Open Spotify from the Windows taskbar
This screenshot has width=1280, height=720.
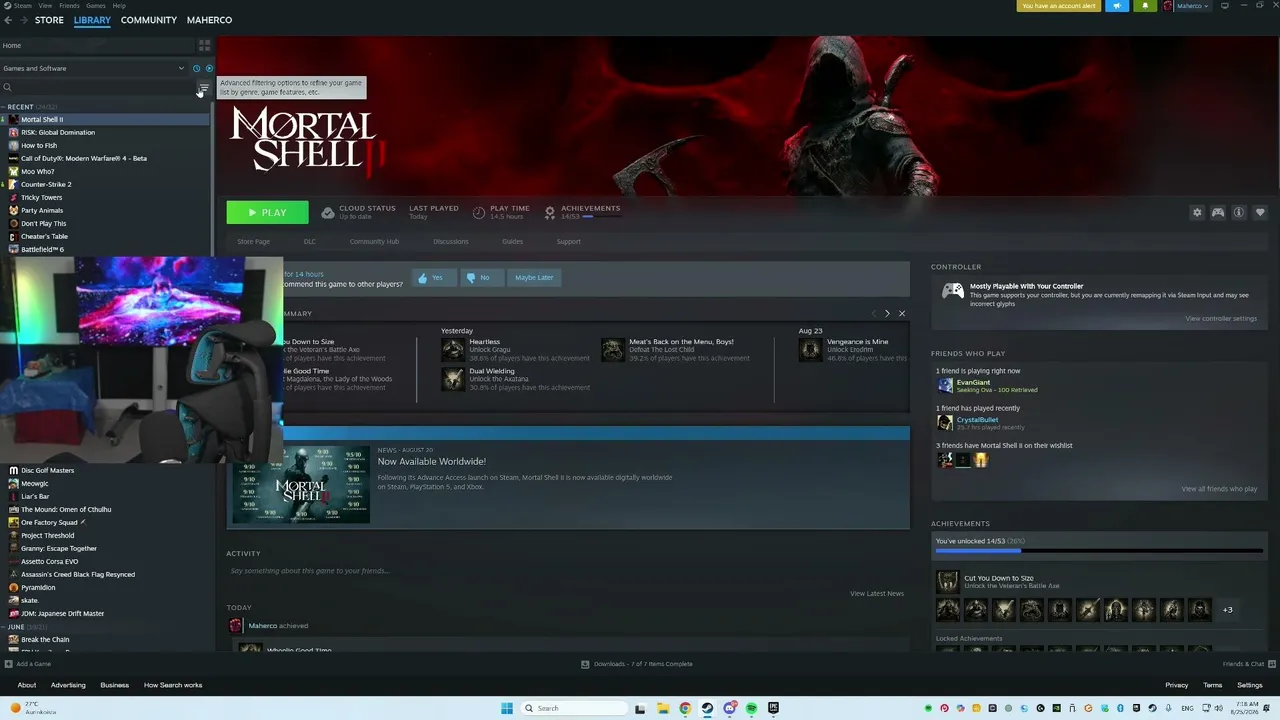click(x=751, y=708)
